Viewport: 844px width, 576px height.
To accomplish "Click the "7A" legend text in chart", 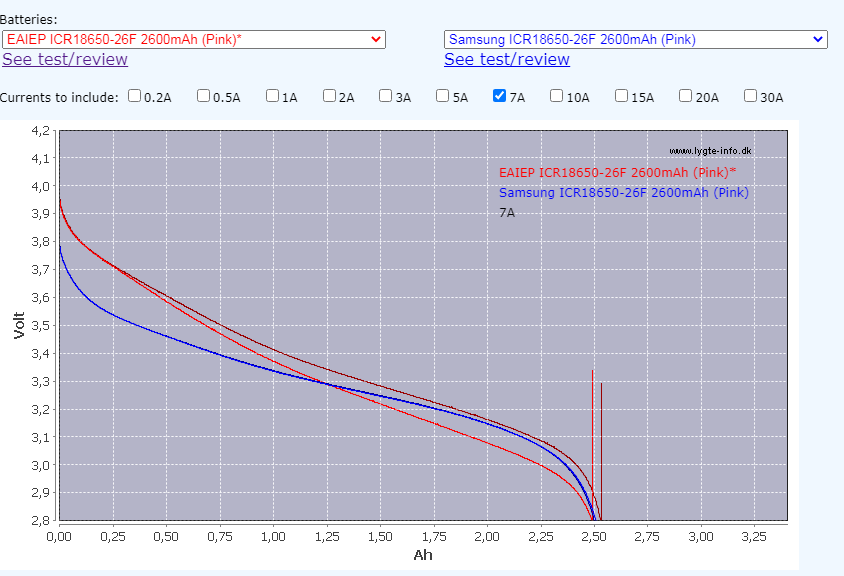I will tap(507, 213).
